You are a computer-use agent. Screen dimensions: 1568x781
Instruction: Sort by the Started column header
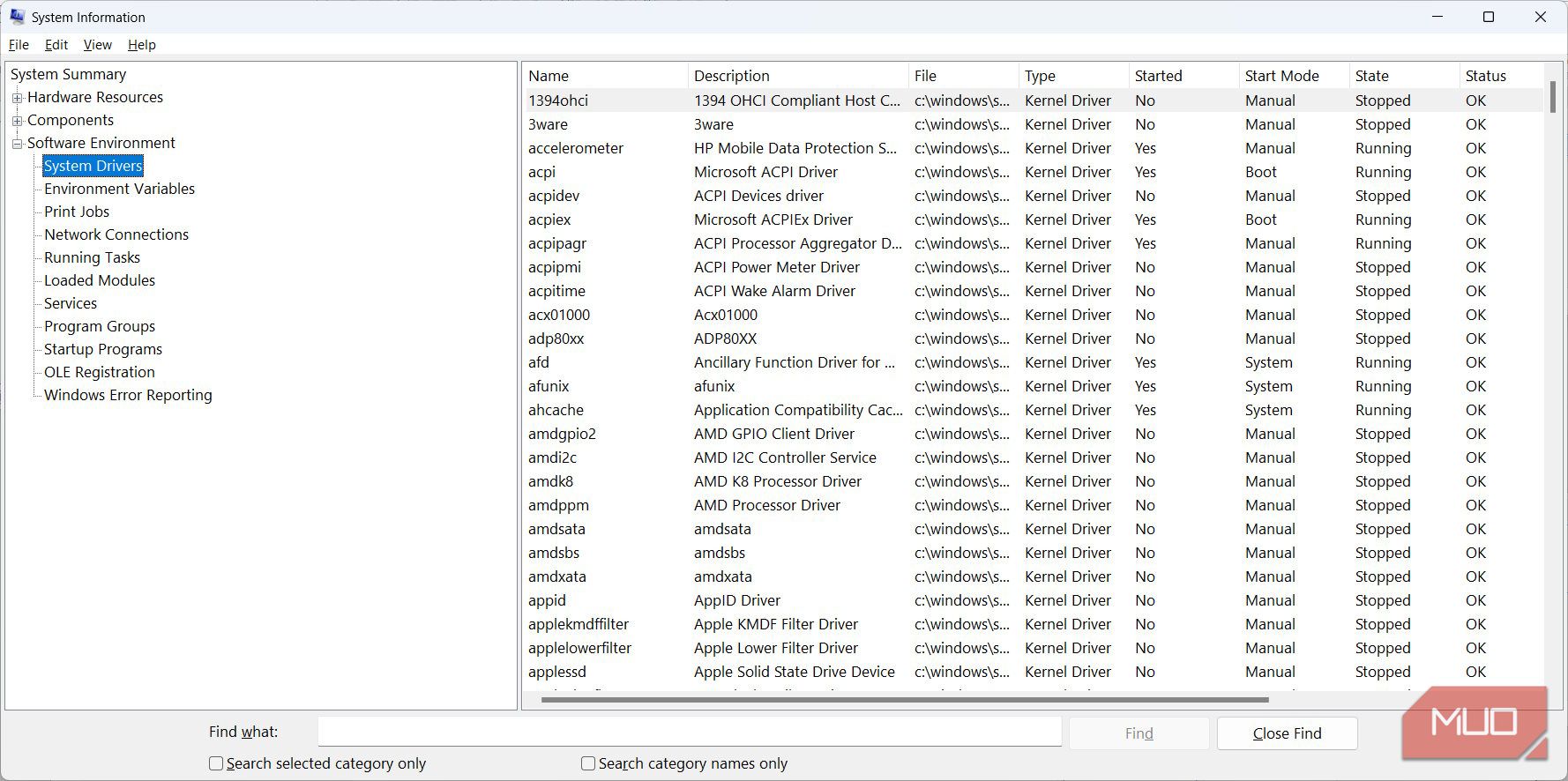[x=1184, y=76]
